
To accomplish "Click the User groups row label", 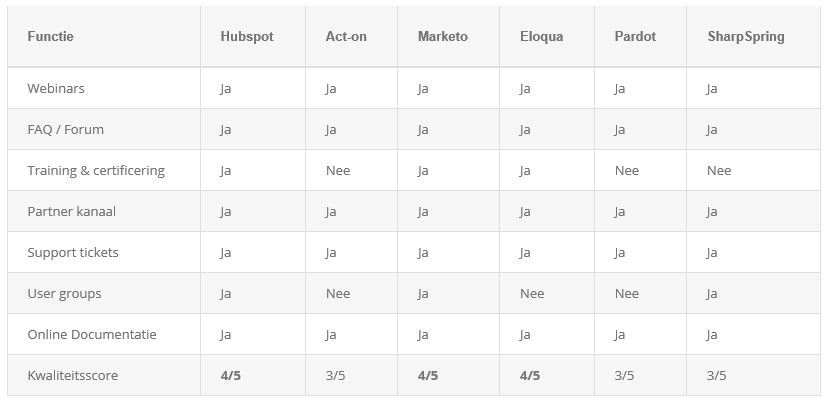I will 64,293.
